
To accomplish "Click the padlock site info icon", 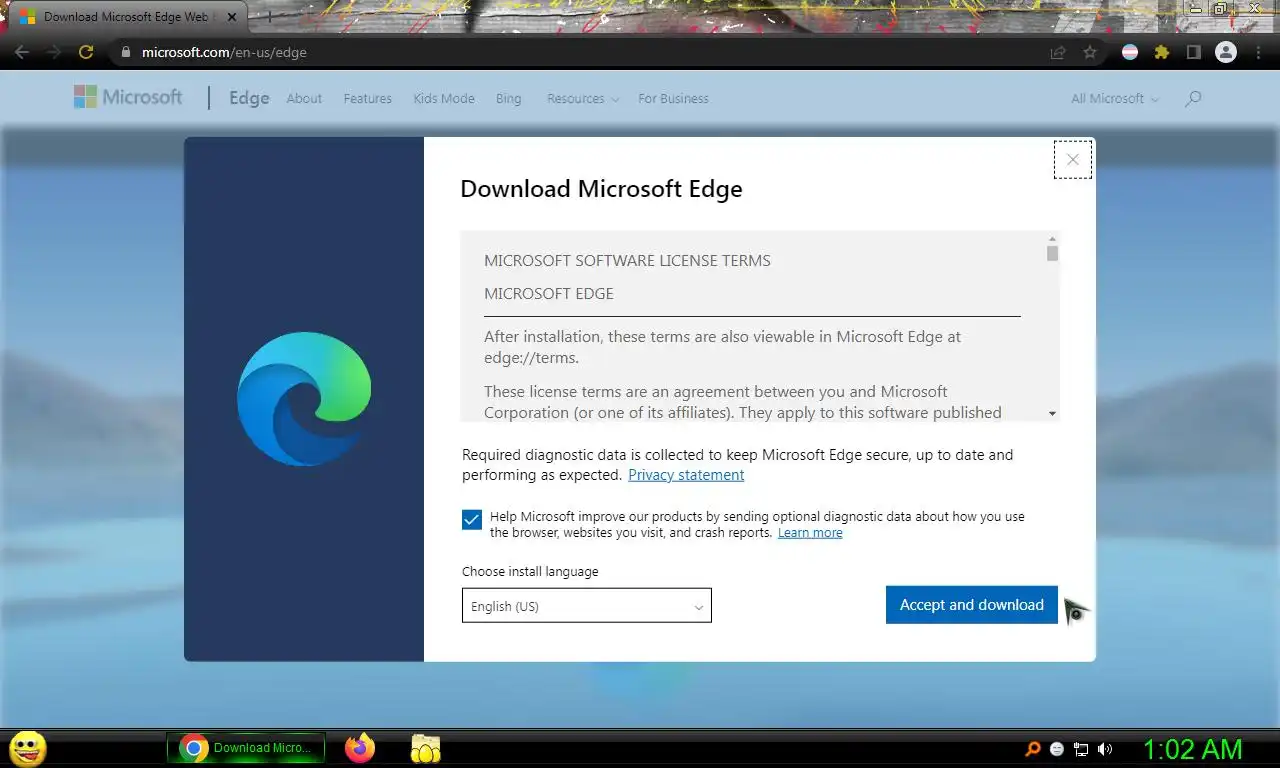I will click(x=126, y=52).
